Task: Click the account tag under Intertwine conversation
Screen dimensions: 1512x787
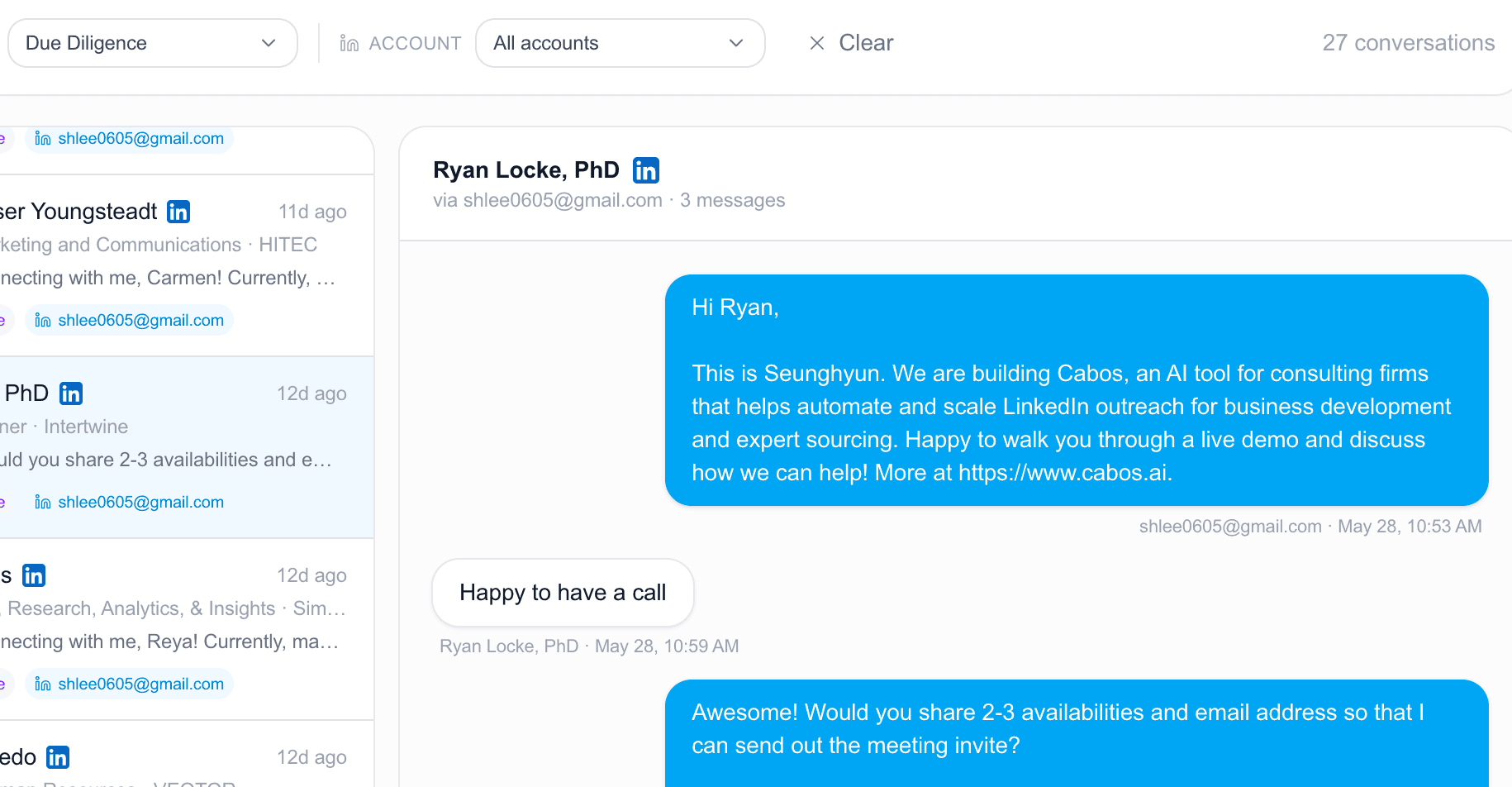Action: pos(130,502)
